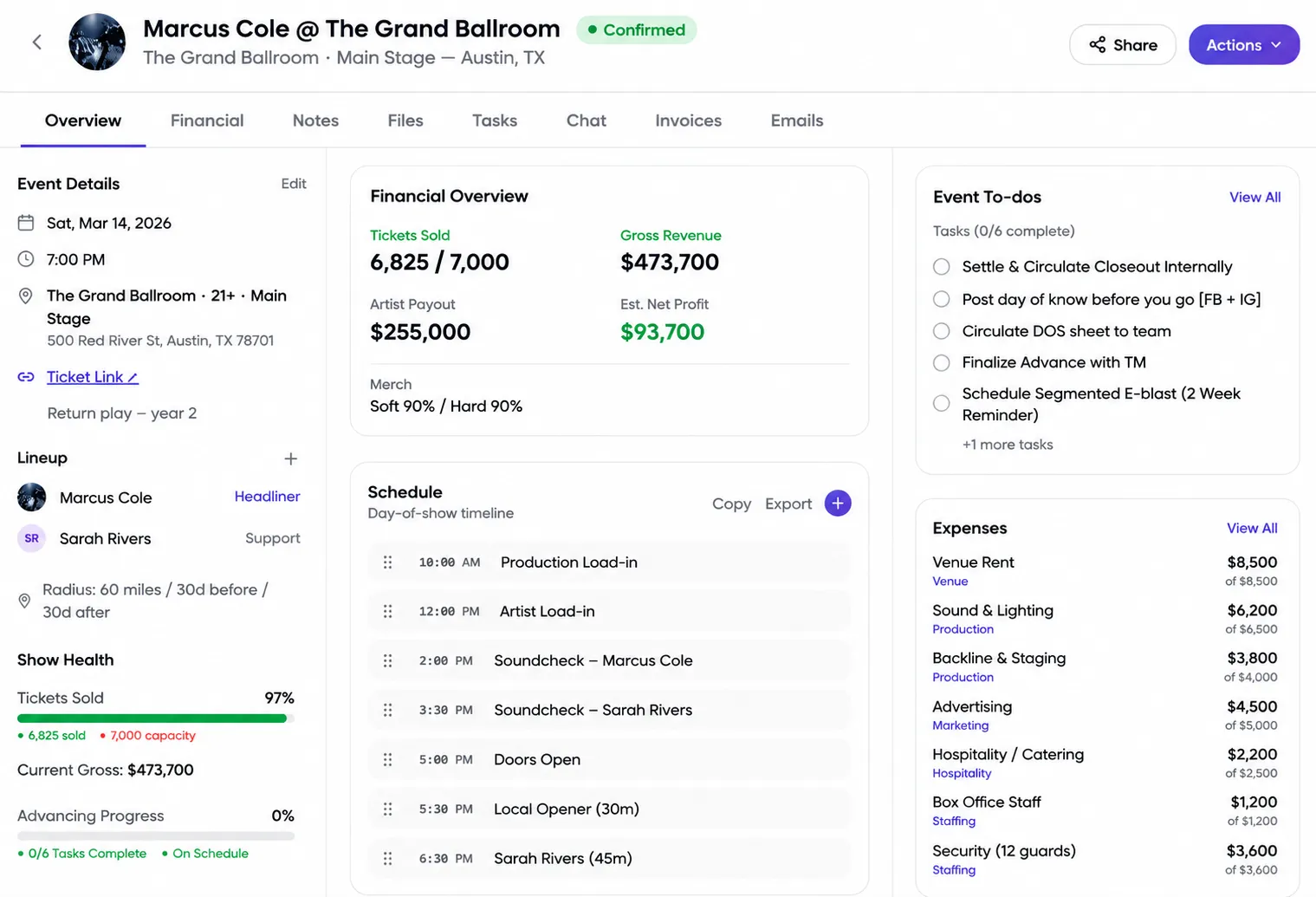This screenshot has height=897, width=1316.
Task: Open the Marcus Cole event avatar image
Action: coord(97,42)
